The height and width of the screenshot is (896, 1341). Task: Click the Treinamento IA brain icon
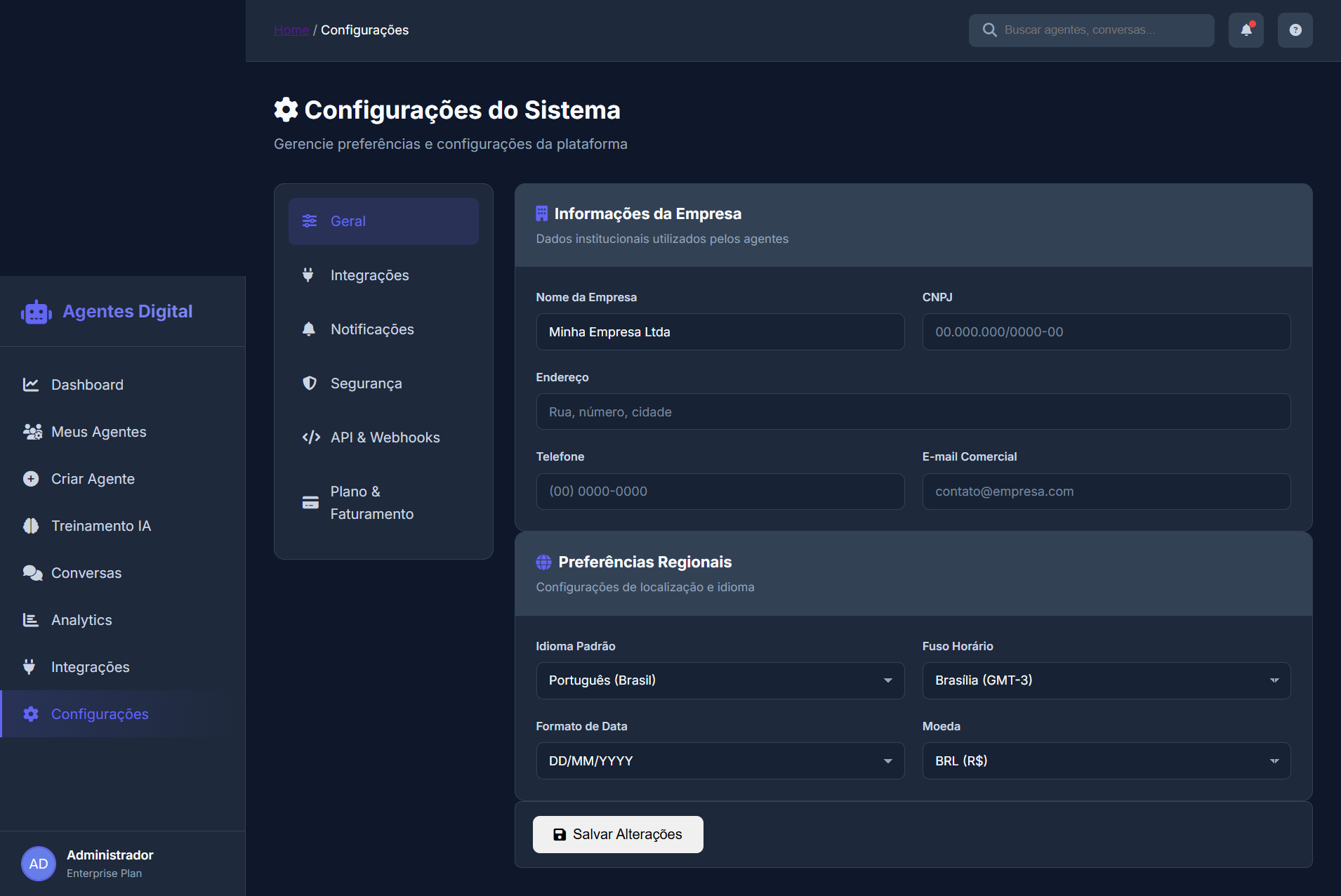pyautogui.click(x=31, y=526)
